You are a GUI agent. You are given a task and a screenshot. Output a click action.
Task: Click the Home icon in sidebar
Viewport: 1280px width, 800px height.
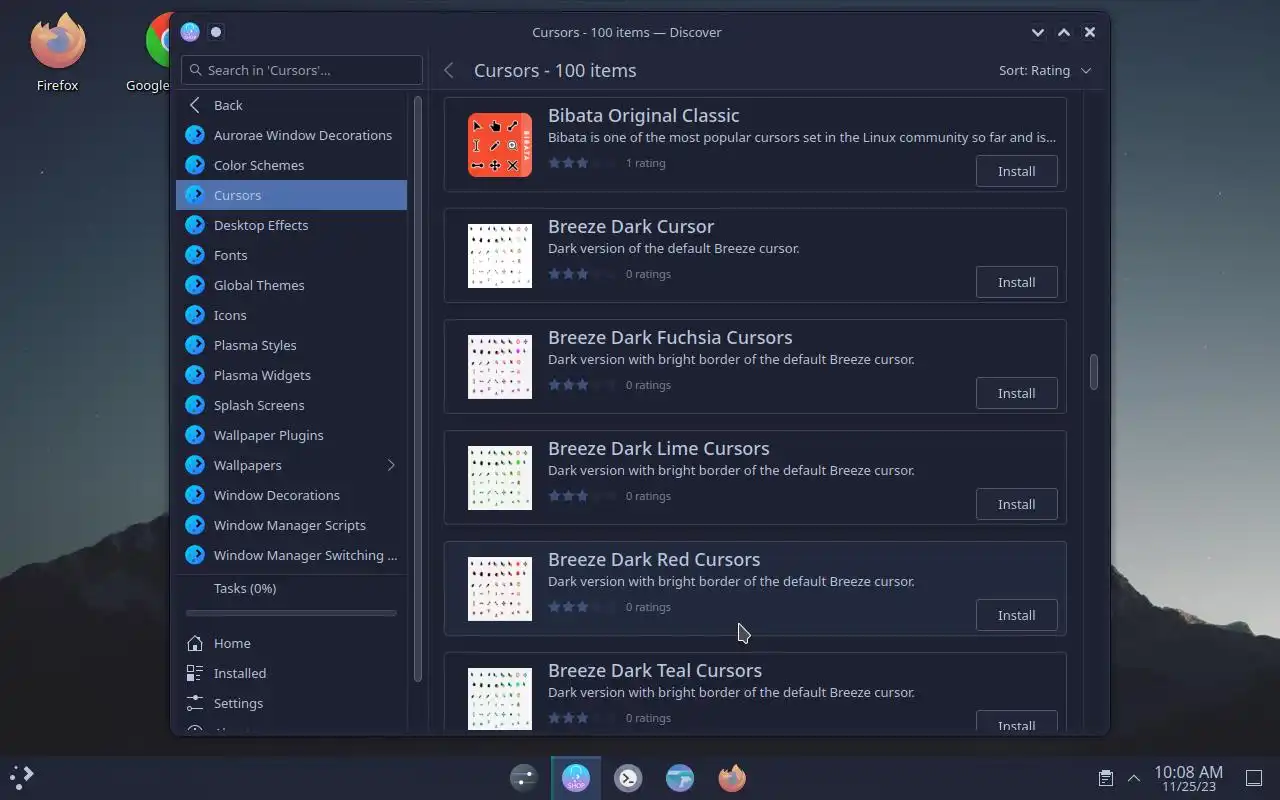(195, 643)
